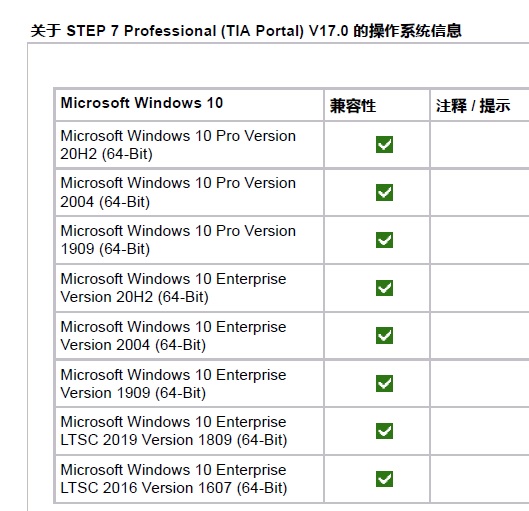This screenshot has width=529, height=511.
Task: Click the 注释 / 提示 column header
Action: point(473,106)
